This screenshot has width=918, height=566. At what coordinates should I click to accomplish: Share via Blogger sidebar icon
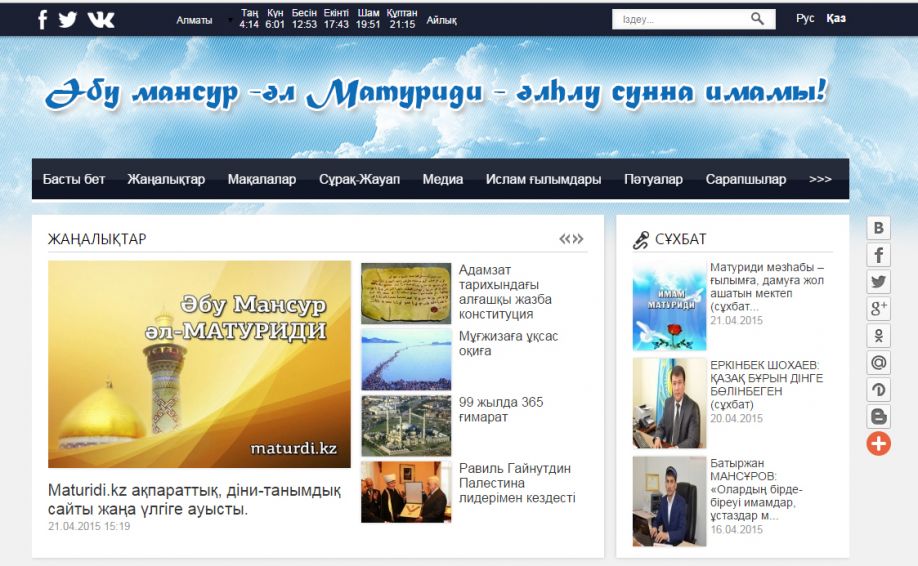(878, 417)
